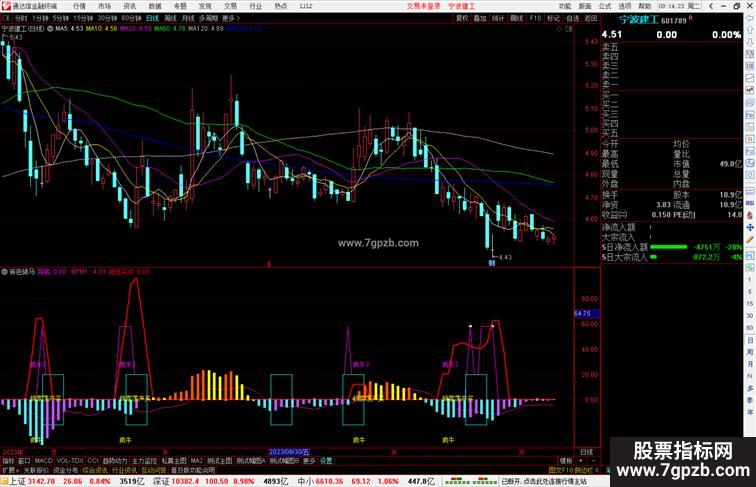Select the pencil drawing icon in sidebar
The height and width of the screenshot is (487, 756).
tap(750, 240)
